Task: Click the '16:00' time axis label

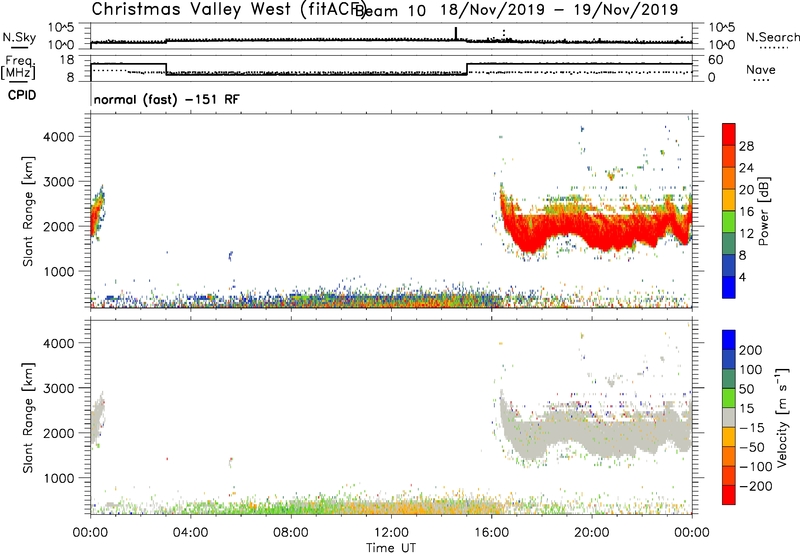Action: coord(491,533)
